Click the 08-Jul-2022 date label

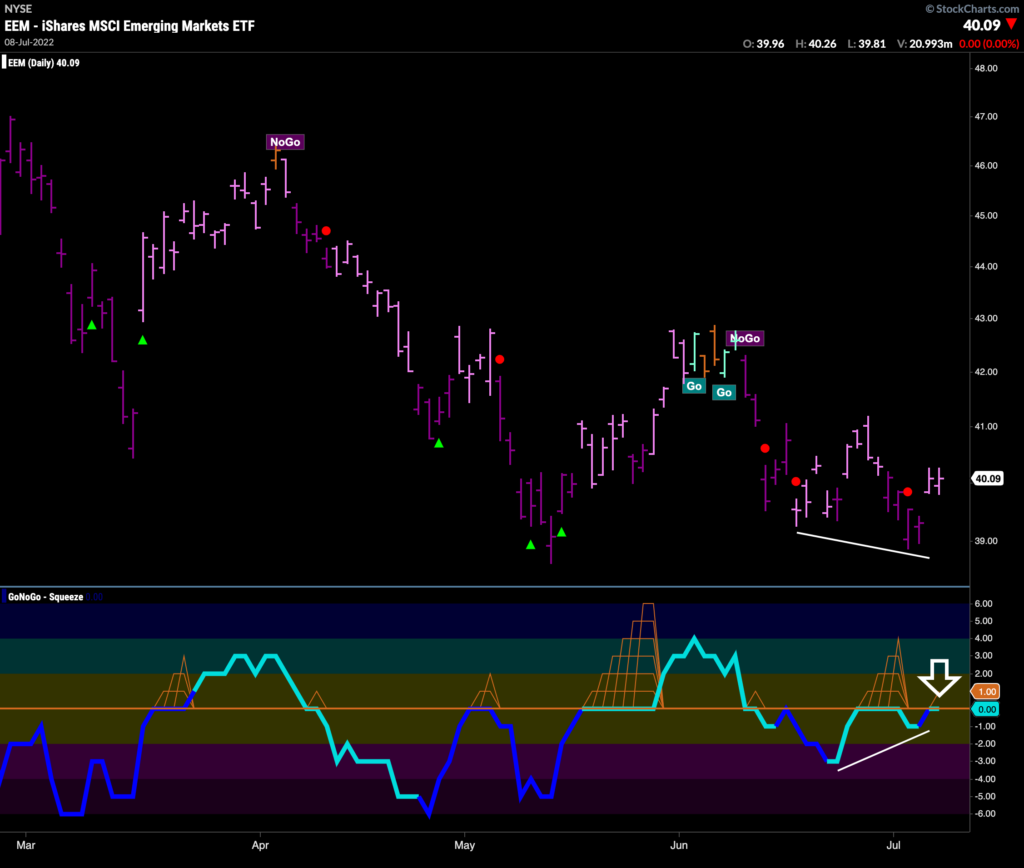coord(29,42)
